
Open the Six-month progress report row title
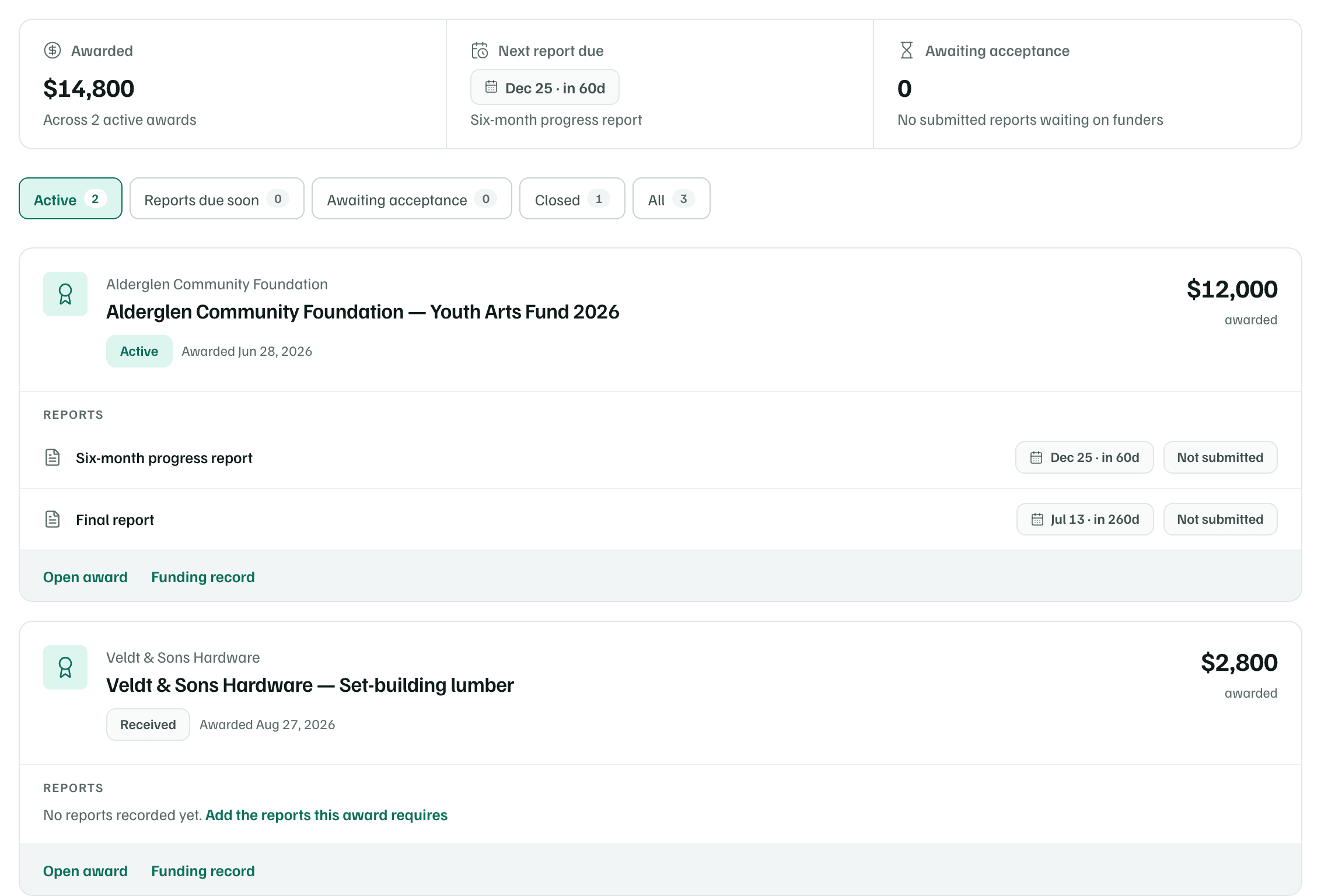click(164, 458)
